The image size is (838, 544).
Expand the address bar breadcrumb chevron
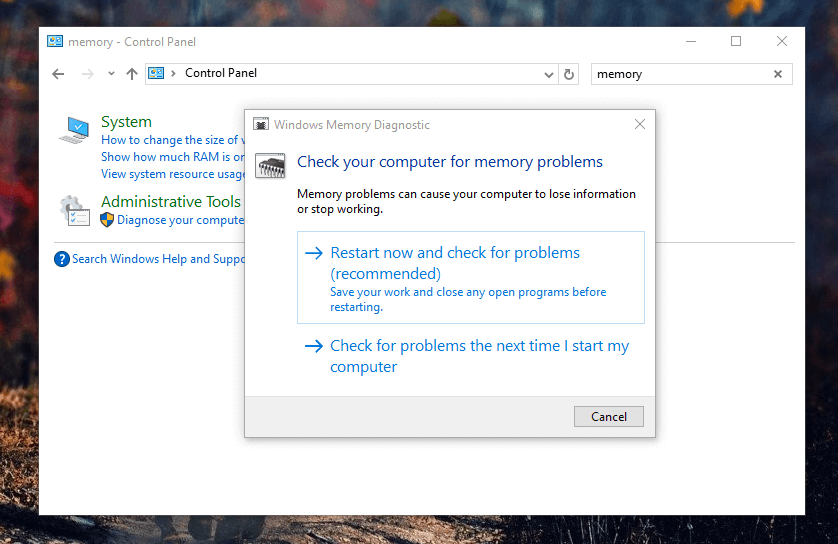[173, 73]
